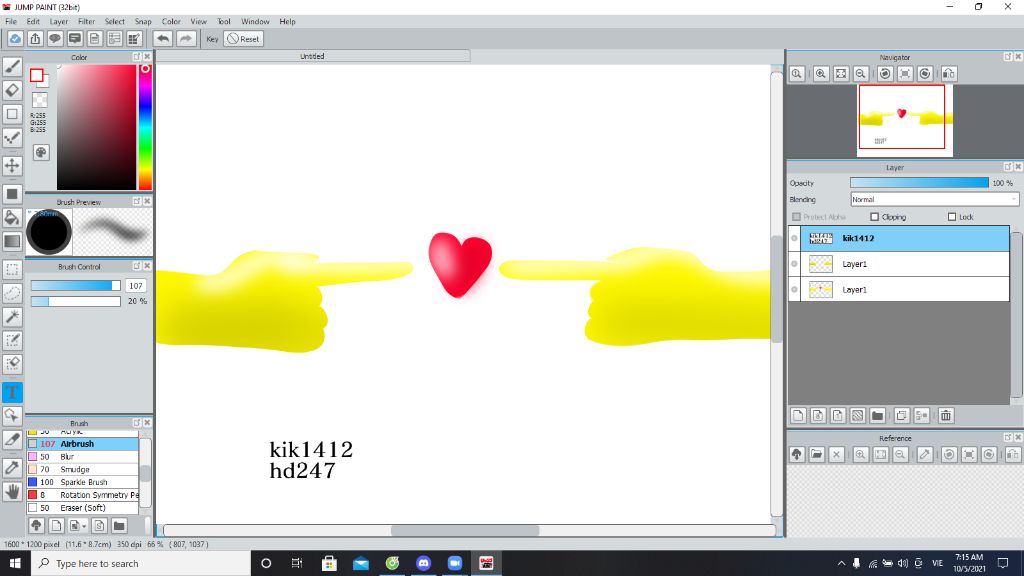Download brush from cloud in Brush panel

pos(37,525)
